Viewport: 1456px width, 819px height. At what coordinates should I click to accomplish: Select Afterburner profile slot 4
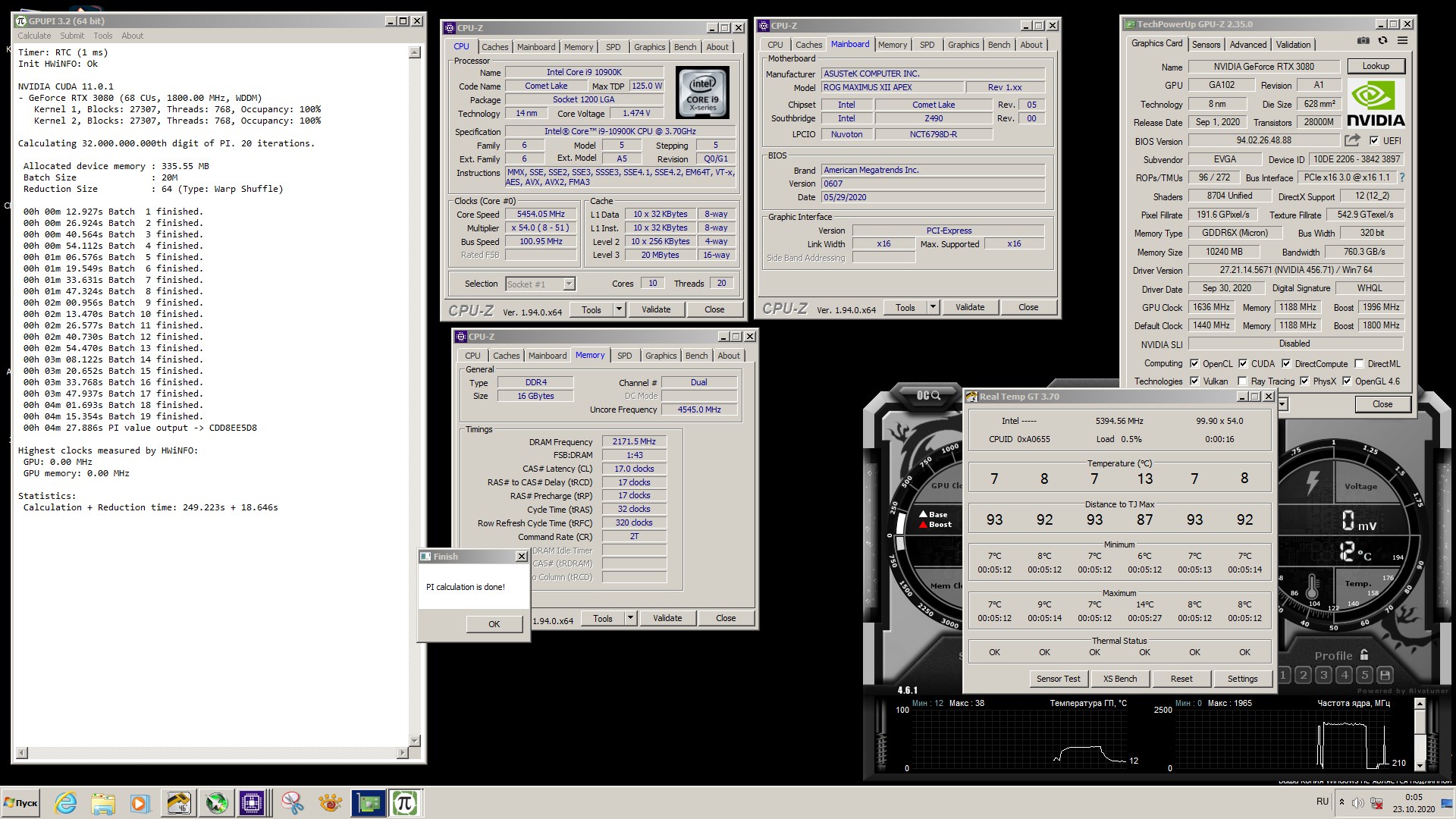pyautogui.click(x=1344, y=674)
